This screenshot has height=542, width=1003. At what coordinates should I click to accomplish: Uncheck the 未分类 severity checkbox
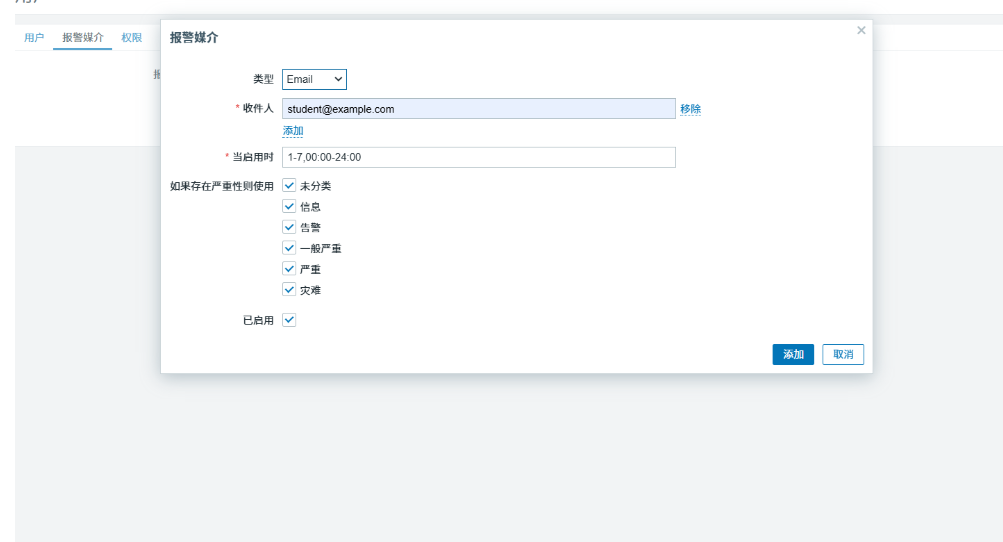coord(289,186)
